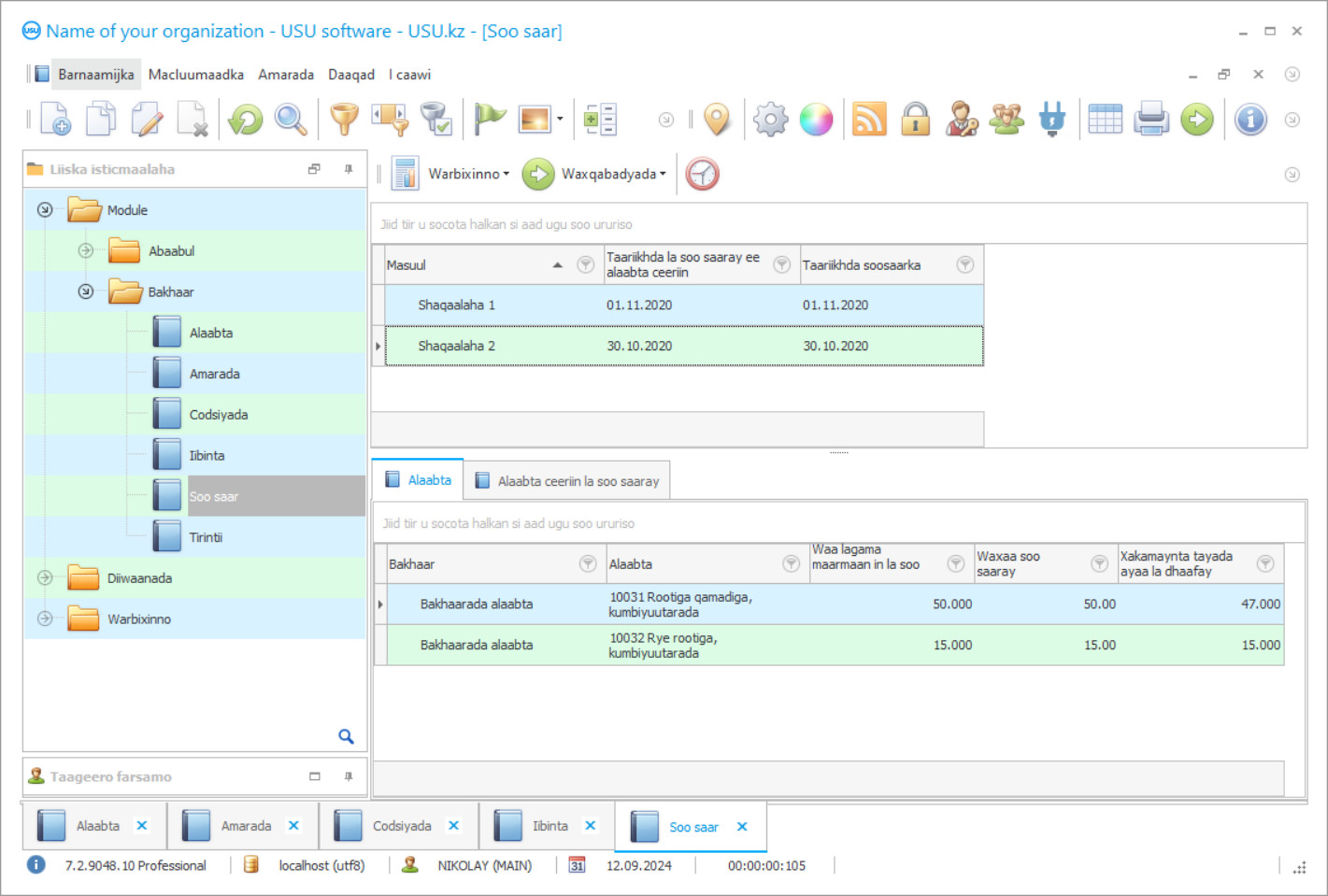
Task: Expand the Warbixinno folder node in tree
Action: pos(45,619)
